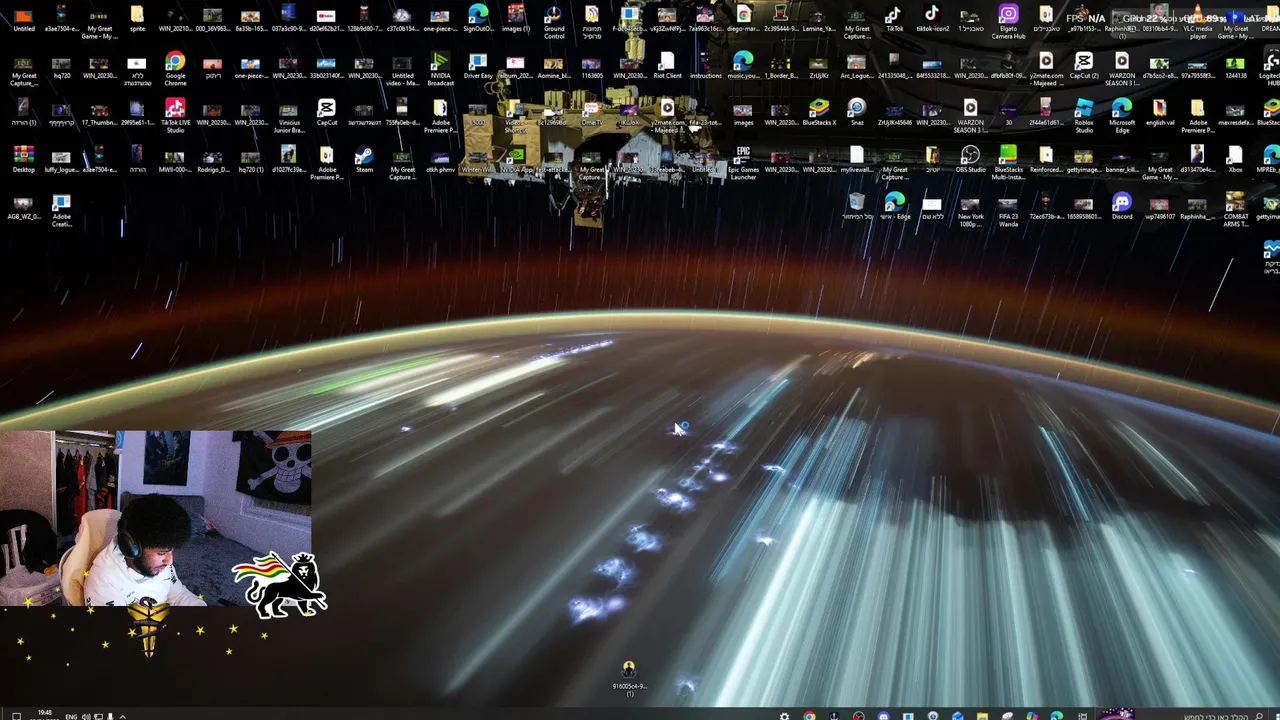This screenshot has width=1280, height=720.
Task: Launch NVIDIA Broadcast from the desktop
Action: point(440,69)
